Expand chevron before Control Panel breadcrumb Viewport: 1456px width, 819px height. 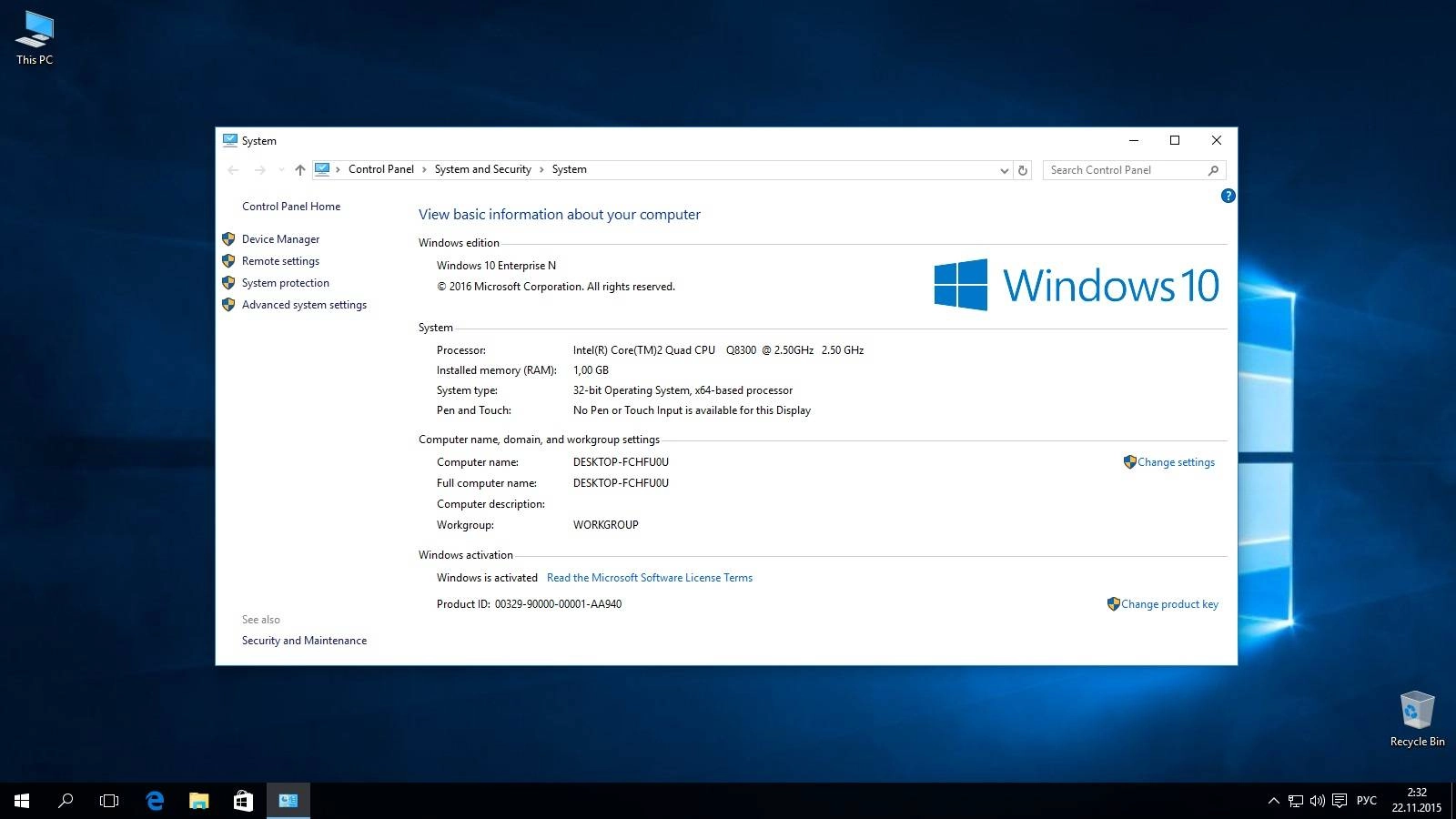[x=338, y=169]
